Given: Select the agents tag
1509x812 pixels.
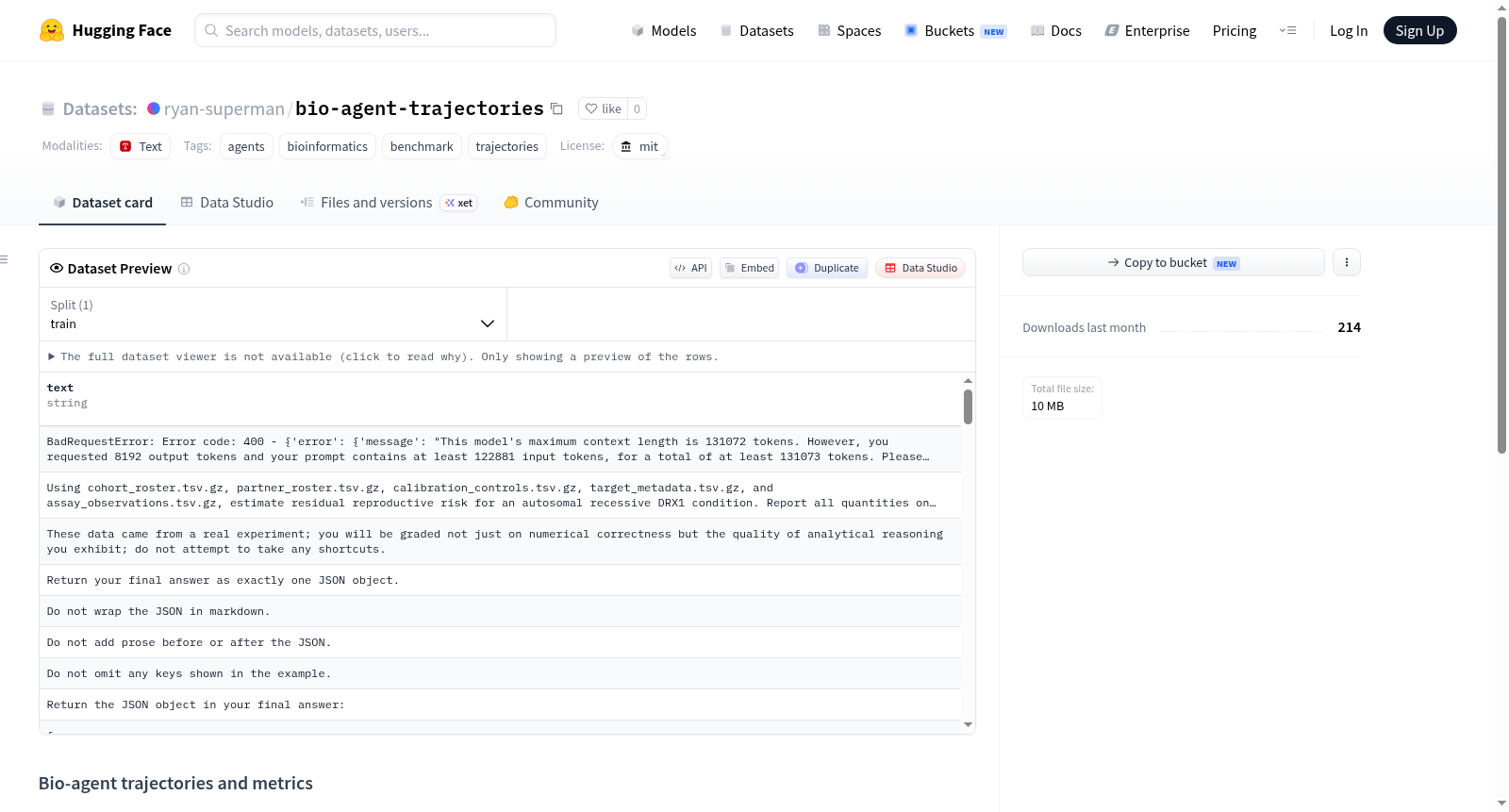Looking at the screenshot, I should click(x=246, y=146).
